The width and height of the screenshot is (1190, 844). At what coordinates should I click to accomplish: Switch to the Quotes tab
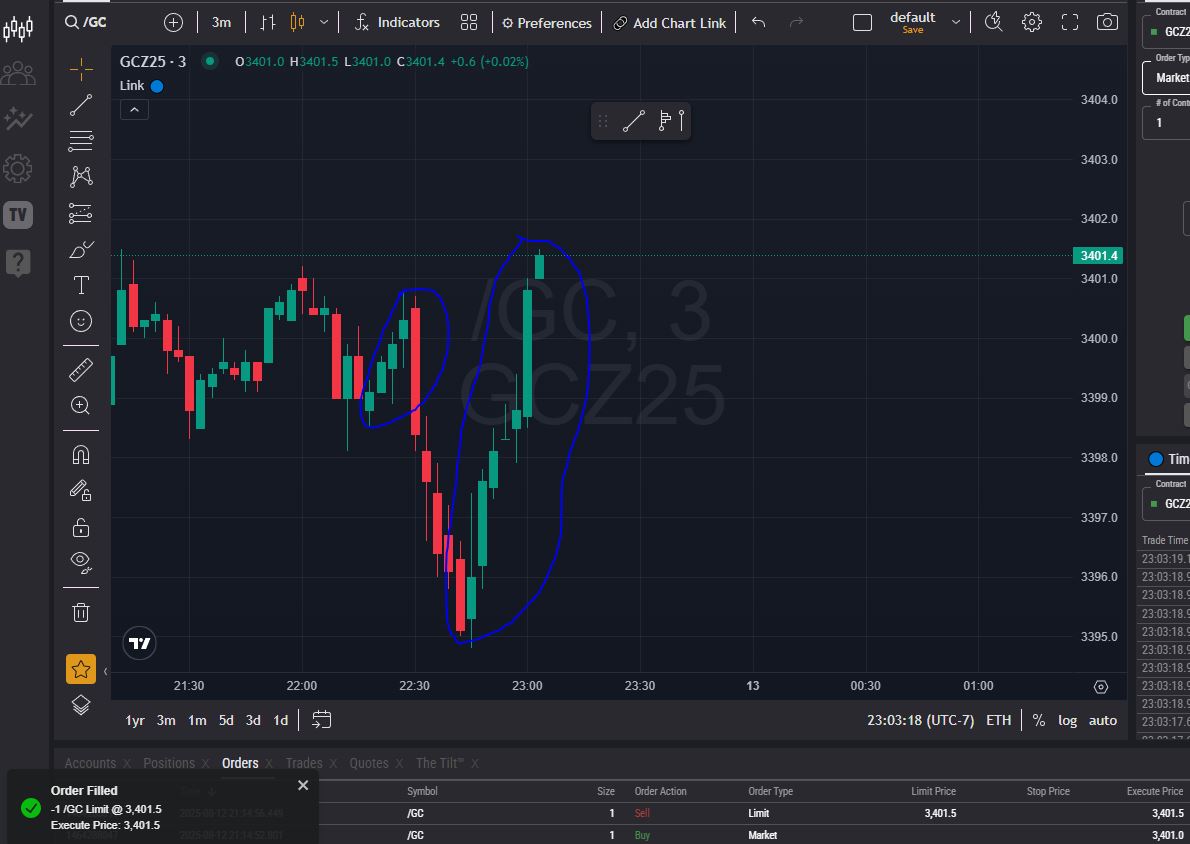367,763
